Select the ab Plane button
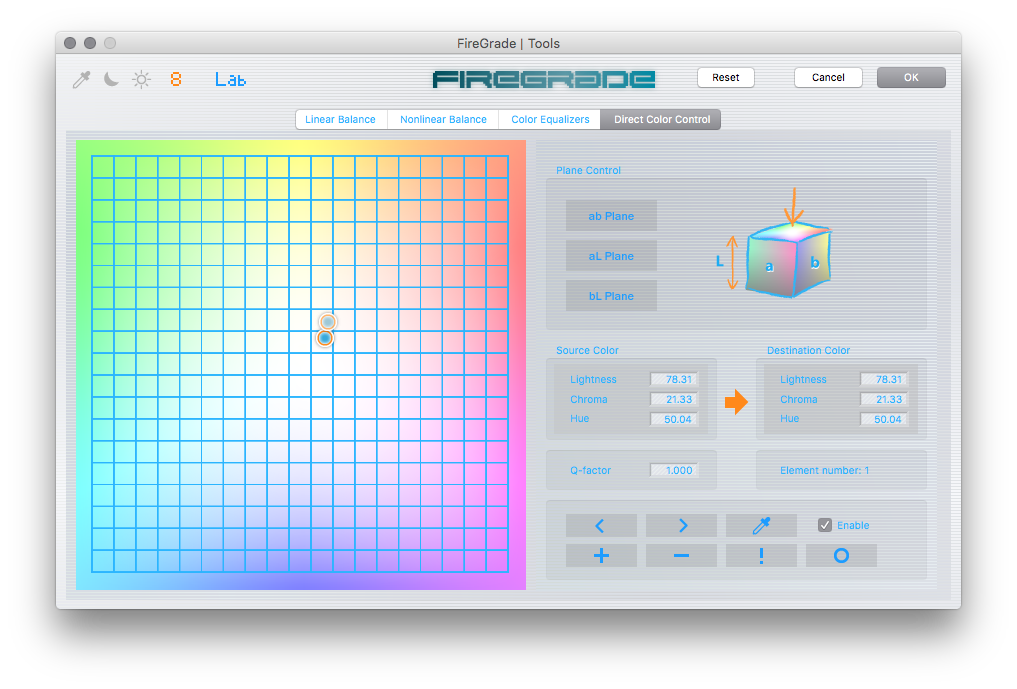1017x689 pixels. coord(611,216)
